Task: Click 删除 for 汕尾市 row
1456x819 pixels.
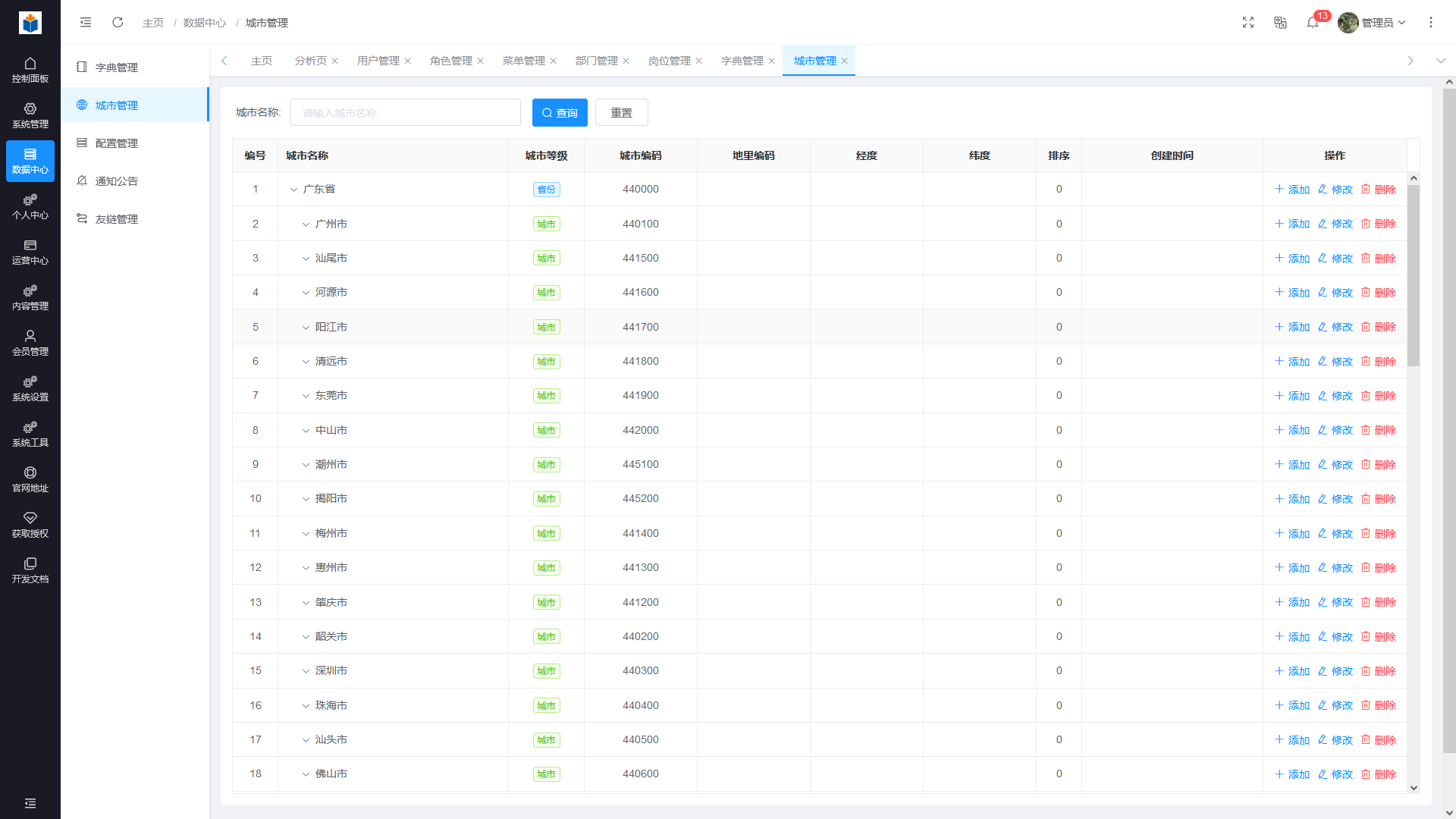Action: point(1379,259)
